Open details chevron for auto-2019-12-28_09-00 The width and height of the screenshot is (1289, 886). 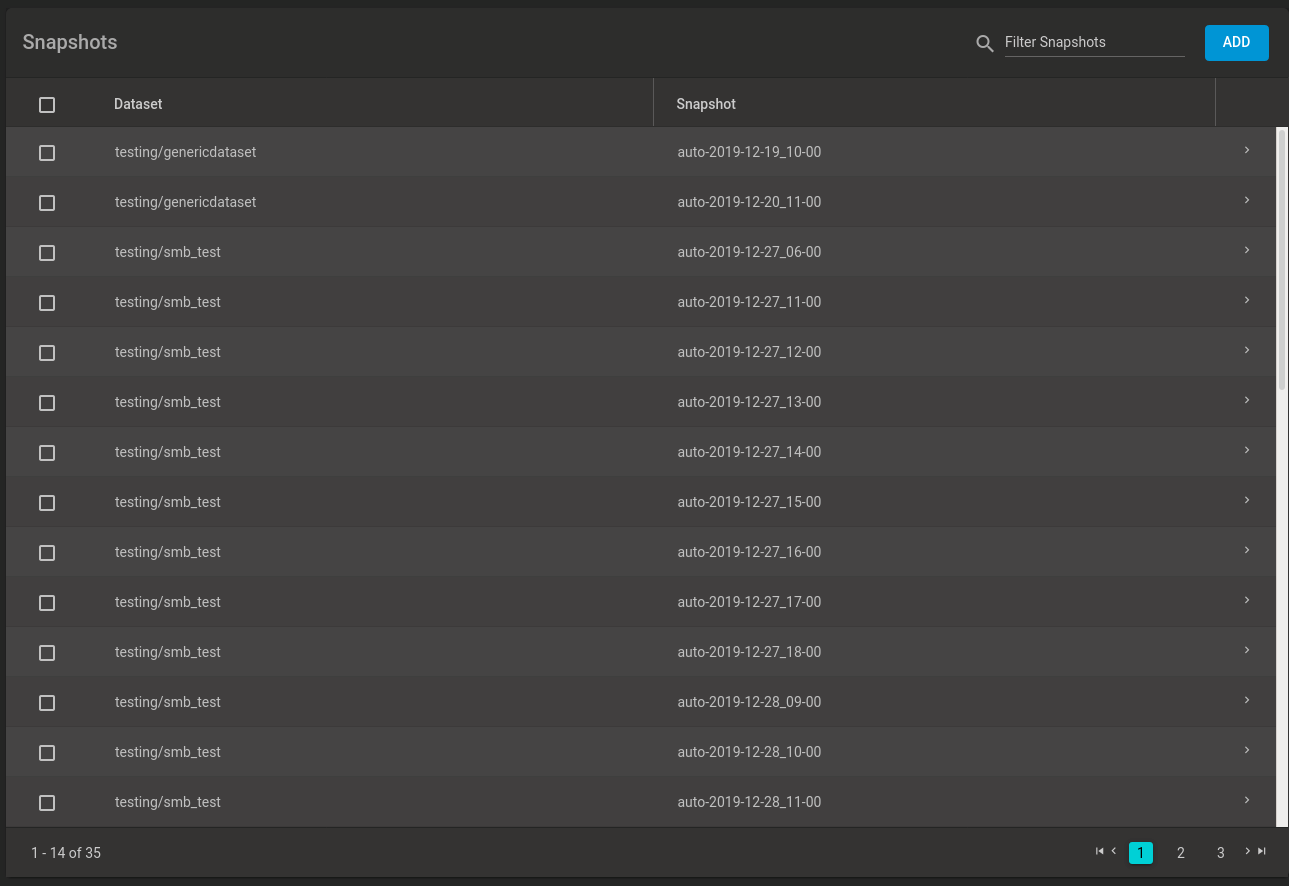(x=1247, y=700)
